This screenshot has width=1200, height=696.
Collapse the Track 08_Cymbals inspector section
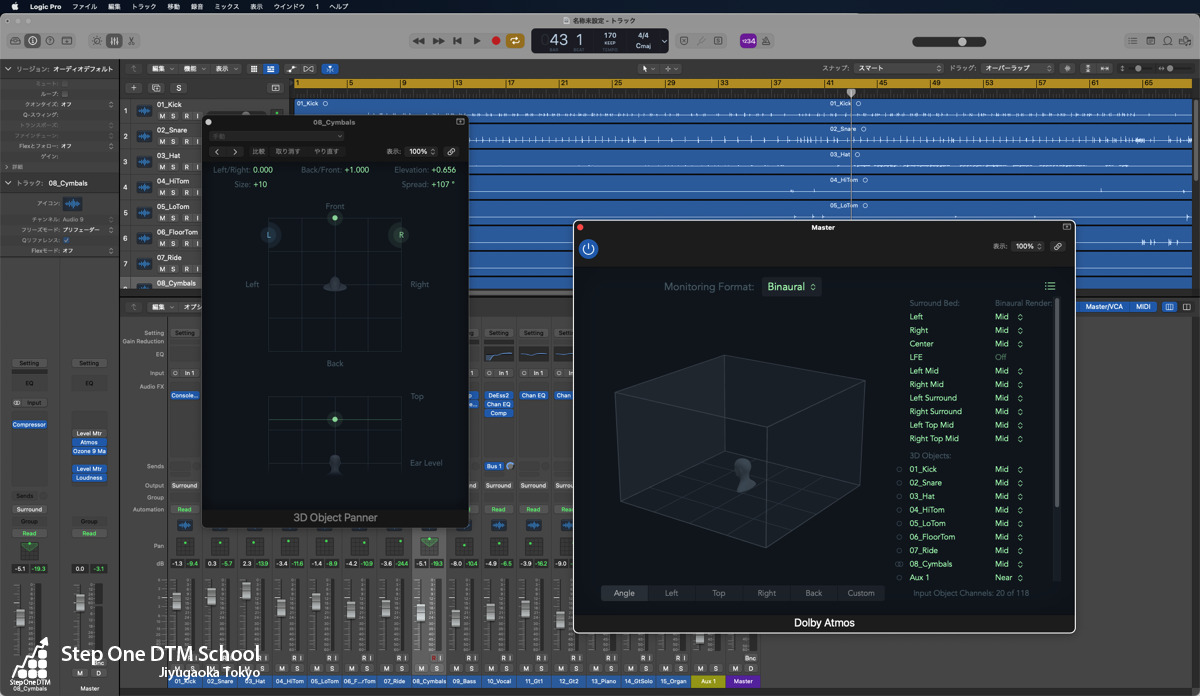point(7,183)
